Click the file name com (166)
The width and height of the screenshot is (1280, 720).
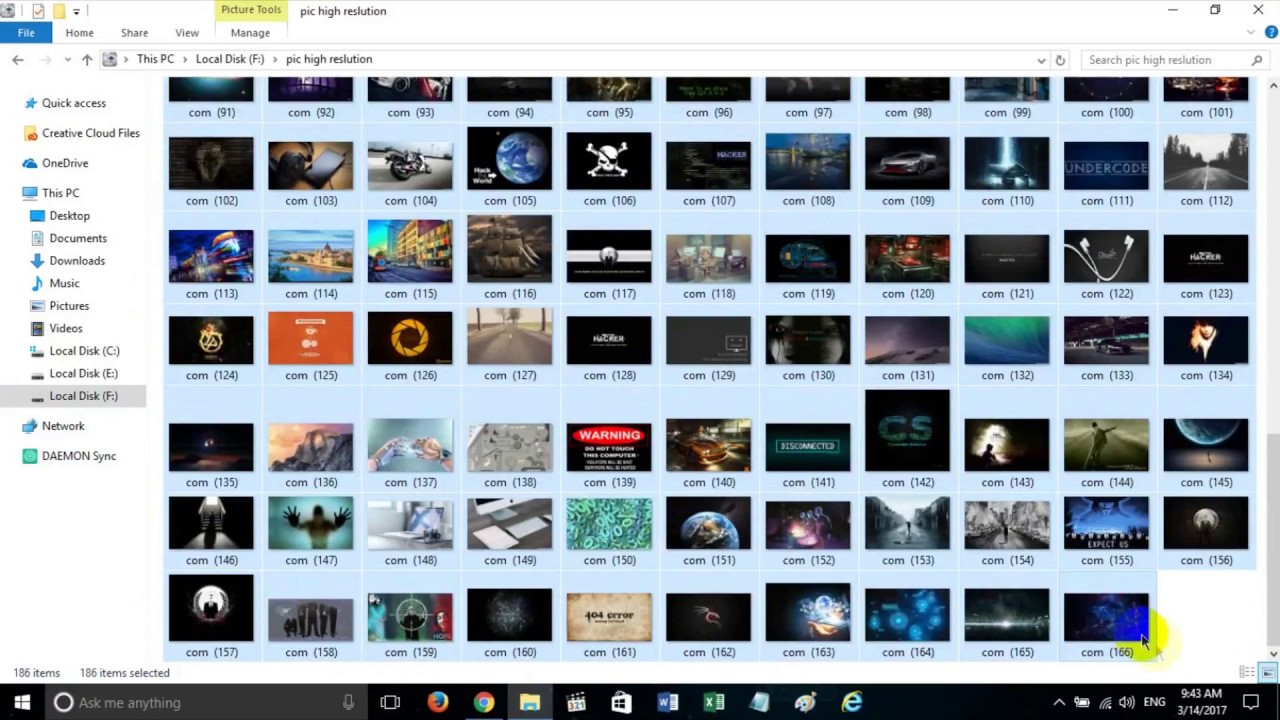tap(1107, 652)
